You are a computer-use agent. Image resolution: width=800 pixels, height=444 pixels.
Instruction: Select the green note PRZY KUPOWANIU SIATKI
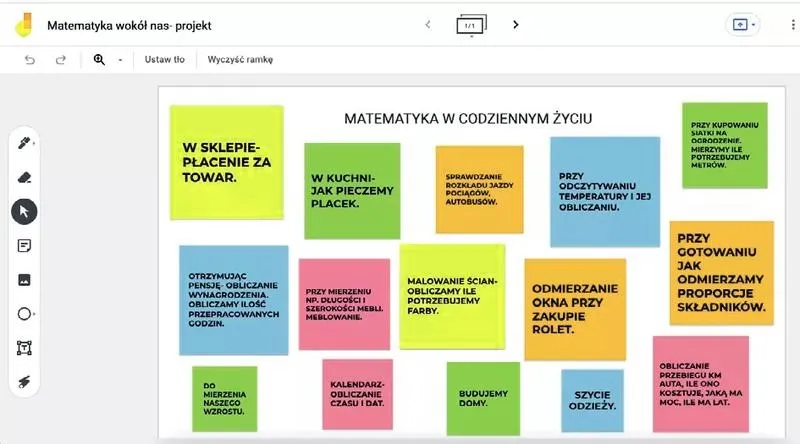[724, 145]
